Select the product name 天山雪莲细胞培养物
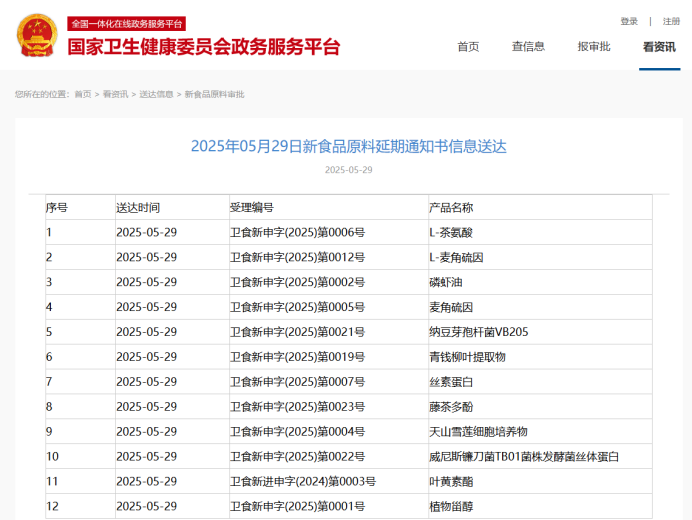This screenshot has width=692, height=520. tap(478, 431)
